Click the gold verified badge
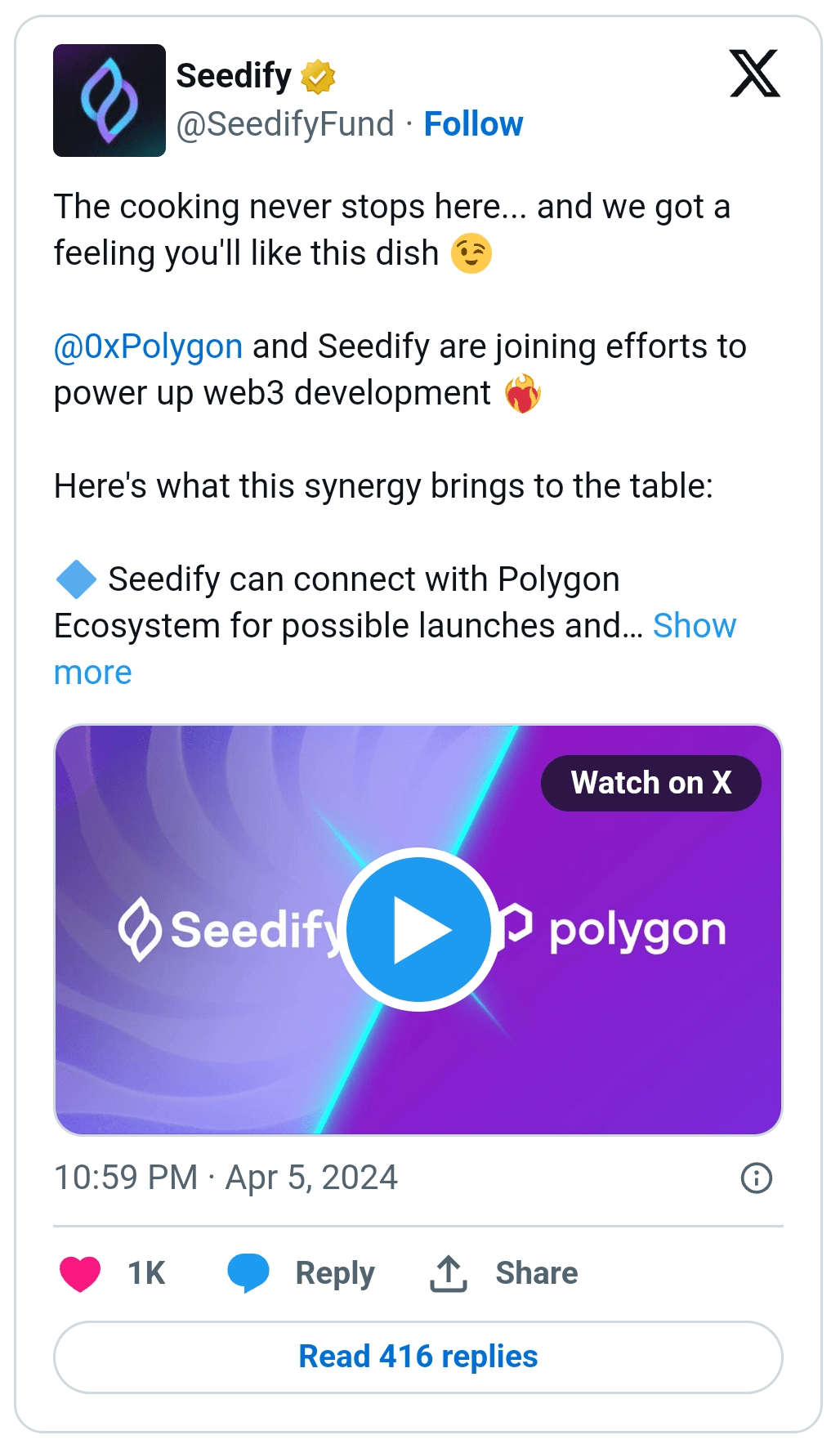840x1444 pixels. tap(318, 77)
